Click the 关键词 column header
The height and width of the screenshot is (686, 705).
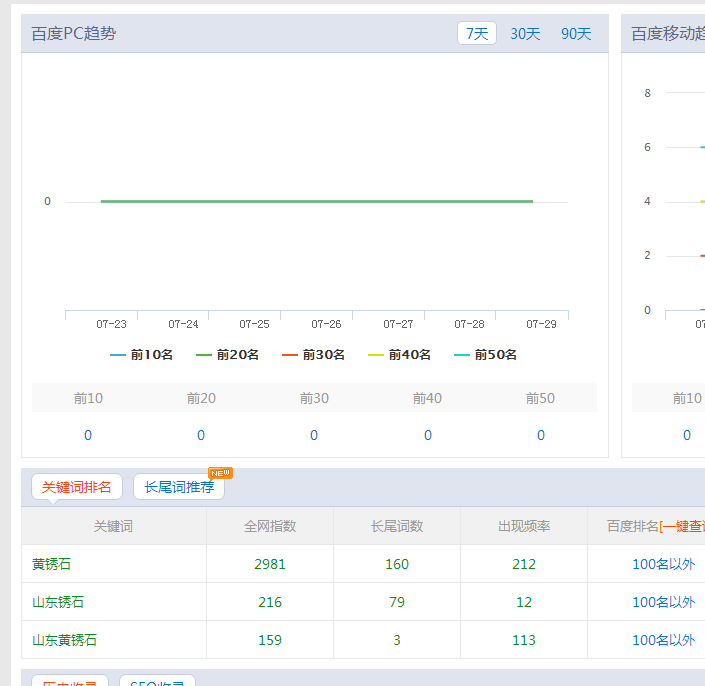[113, 526]
